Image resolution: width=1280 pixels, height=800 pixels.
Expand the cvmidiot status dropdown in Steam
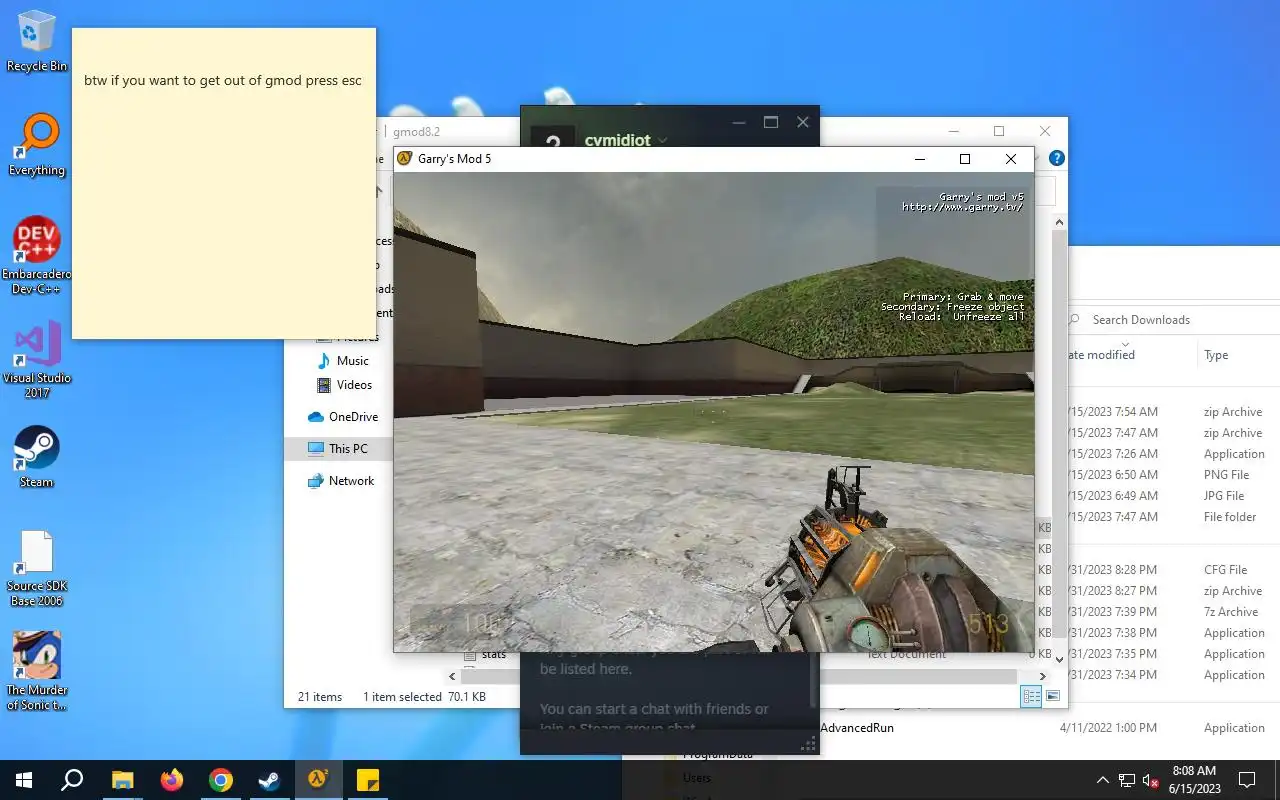662,141
